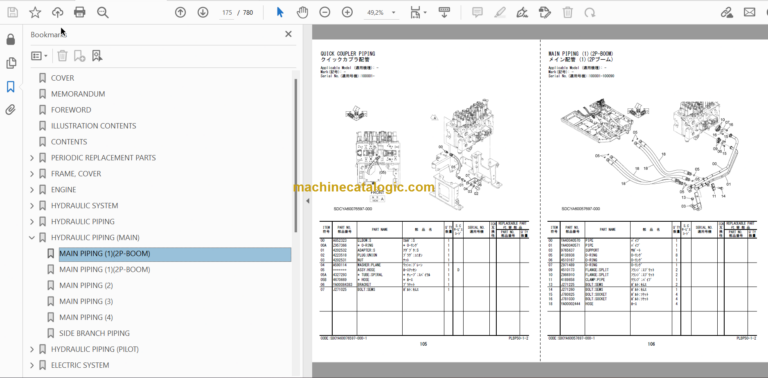The image size is (768, 378).
Task: Open the ILLUSTRATION CONTENTS bookmark
Action: click(94, 126)
